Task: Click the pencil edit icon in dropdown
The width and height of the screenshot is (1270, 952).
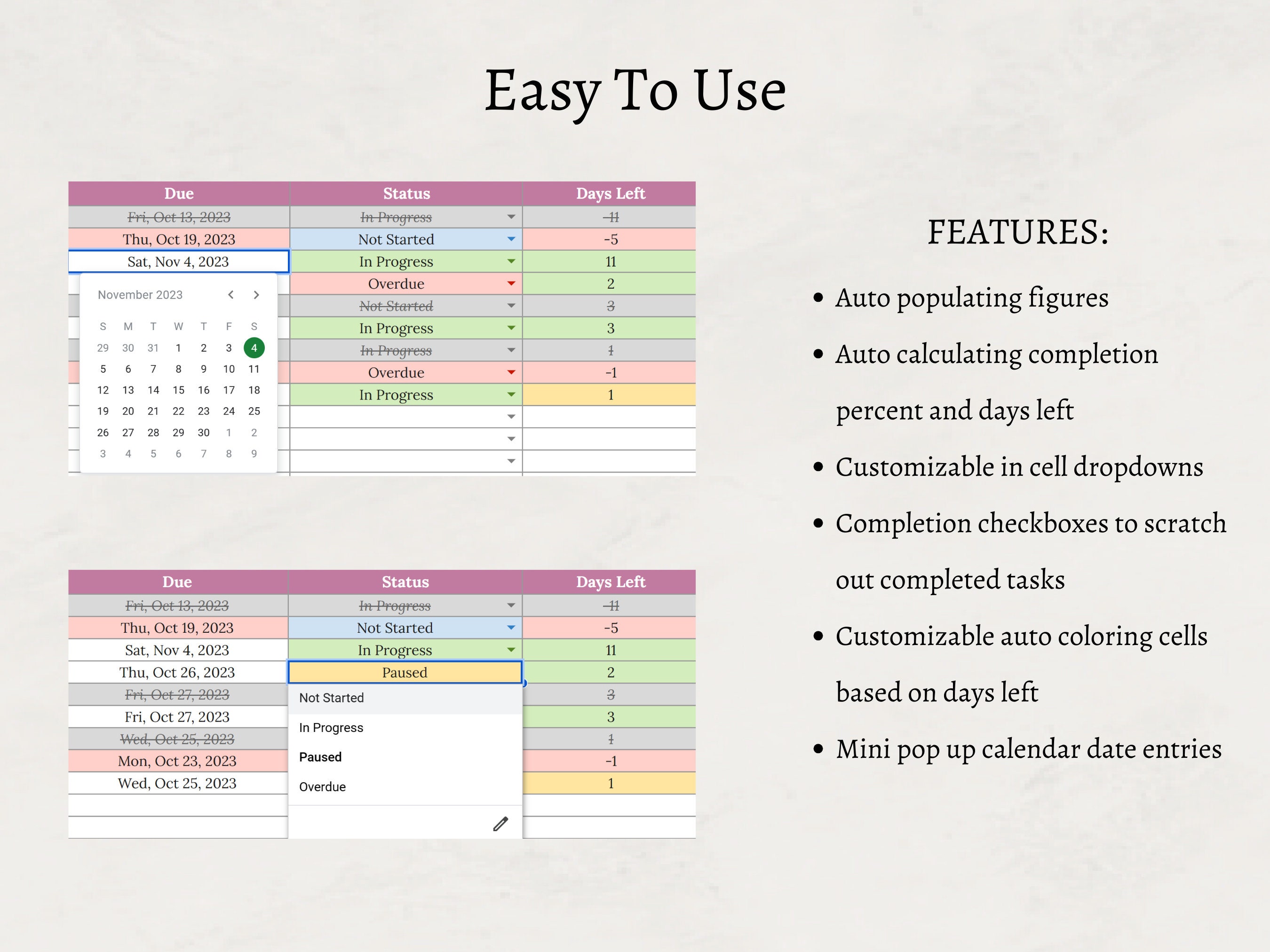Action: 500,824
